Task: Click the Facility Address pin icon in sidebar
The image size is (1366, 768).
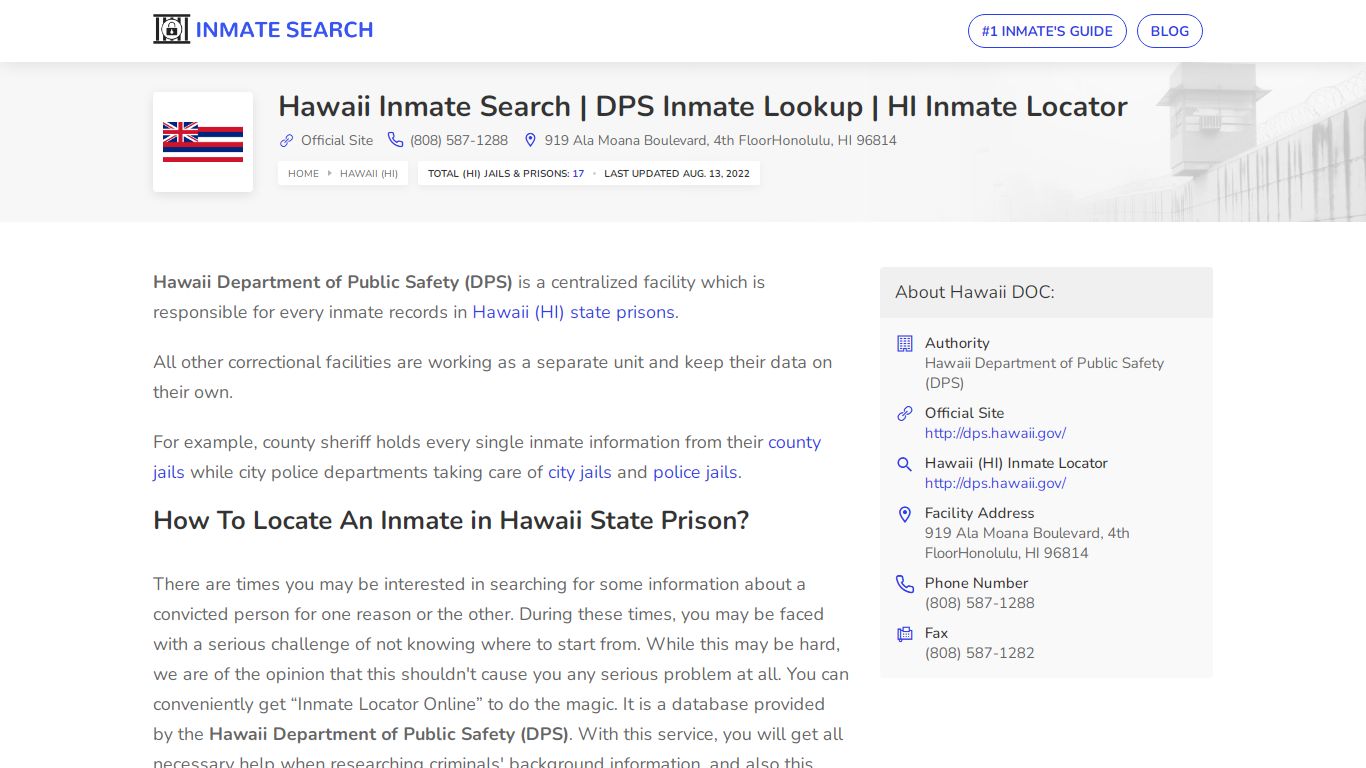Action: click(x=905, y=514)
